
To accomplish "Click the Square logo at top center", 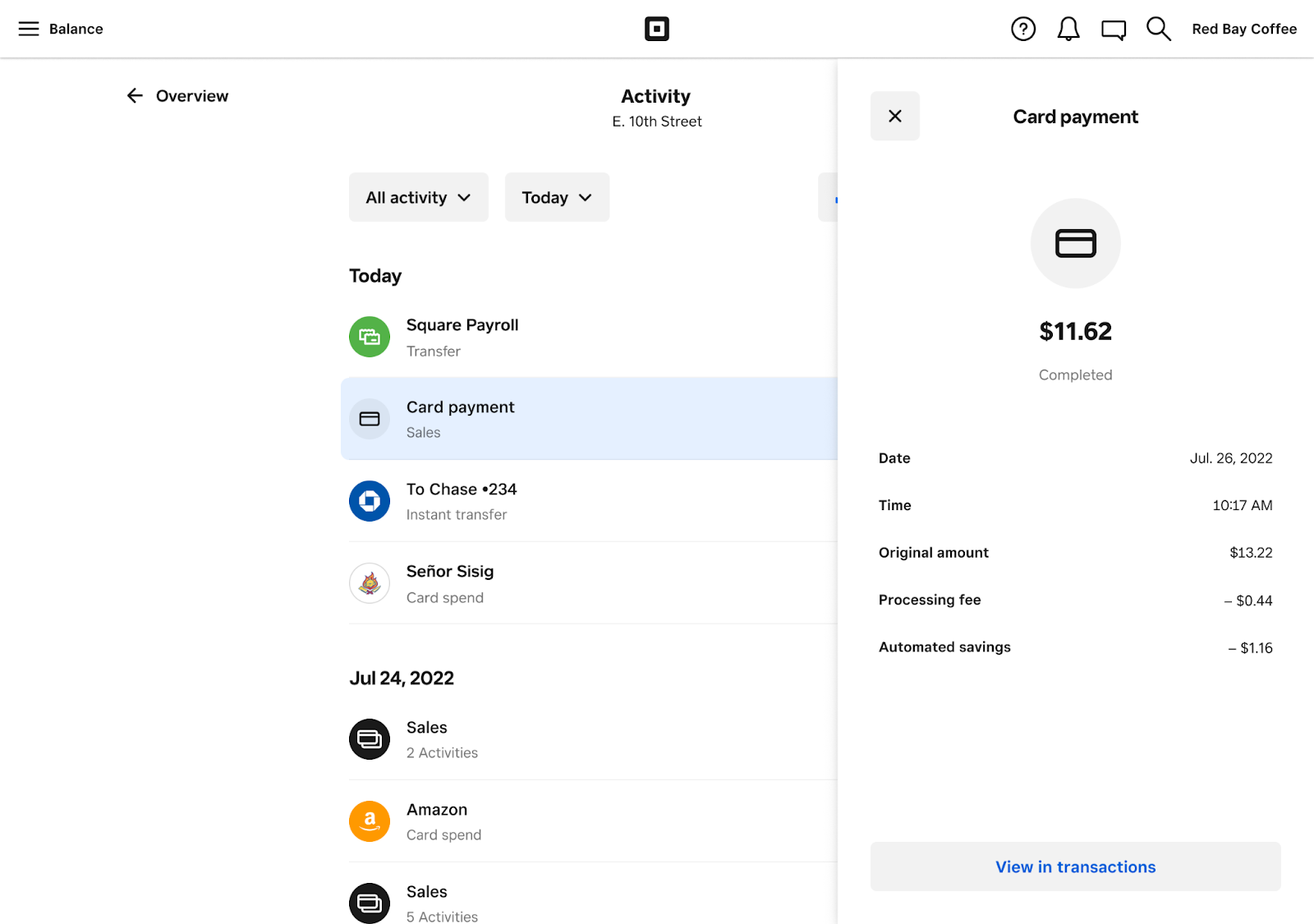I will coord(656,29).
